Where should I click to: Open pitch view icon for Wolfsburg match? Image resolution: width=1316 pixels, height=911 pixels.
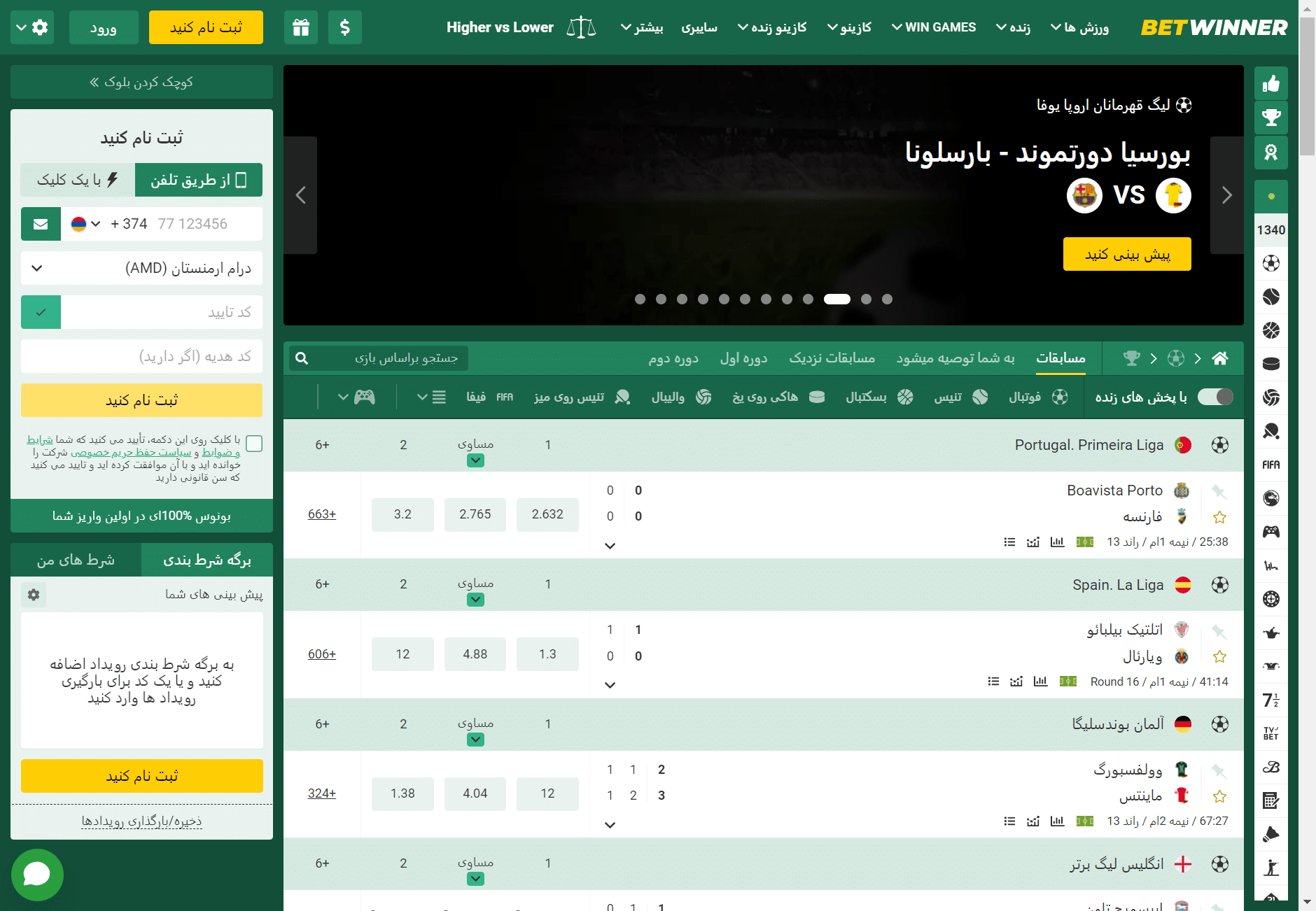pos(1085,821)
